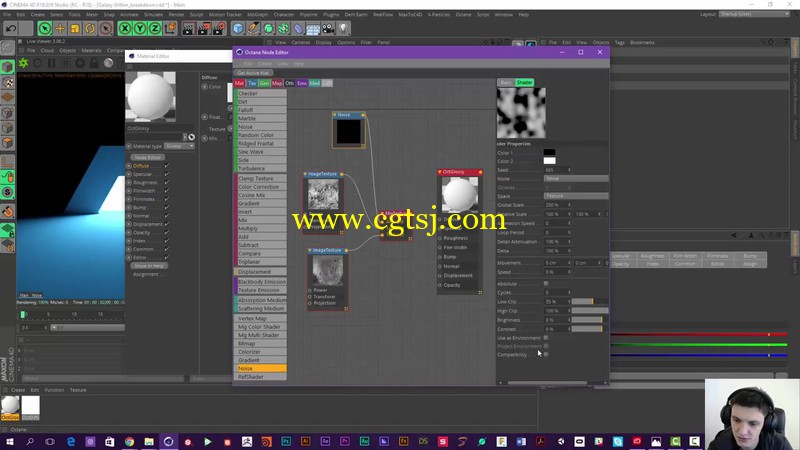Image resolution: width=800 pixels, height=450 pixels.
Task: Toggle Specular channel checkbox
Action: coord(167,174)
